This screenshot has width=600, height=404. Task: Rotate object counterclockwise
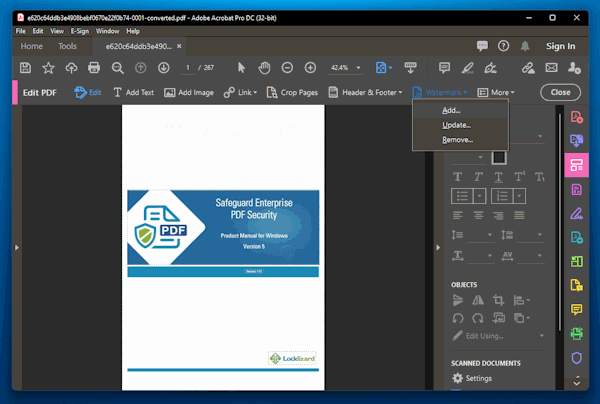pos(458,318)
